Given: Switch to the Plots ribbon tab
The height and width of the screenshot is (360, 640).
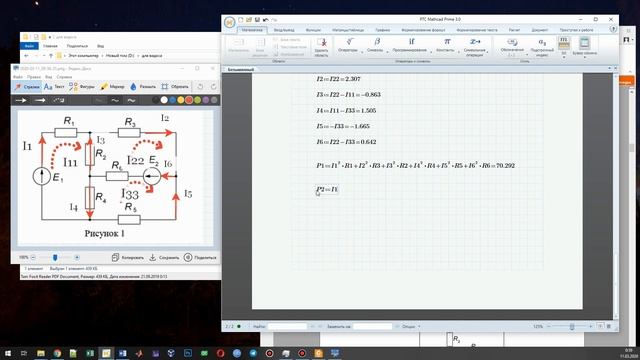Looking at the screenshot, I should (382, 30).
